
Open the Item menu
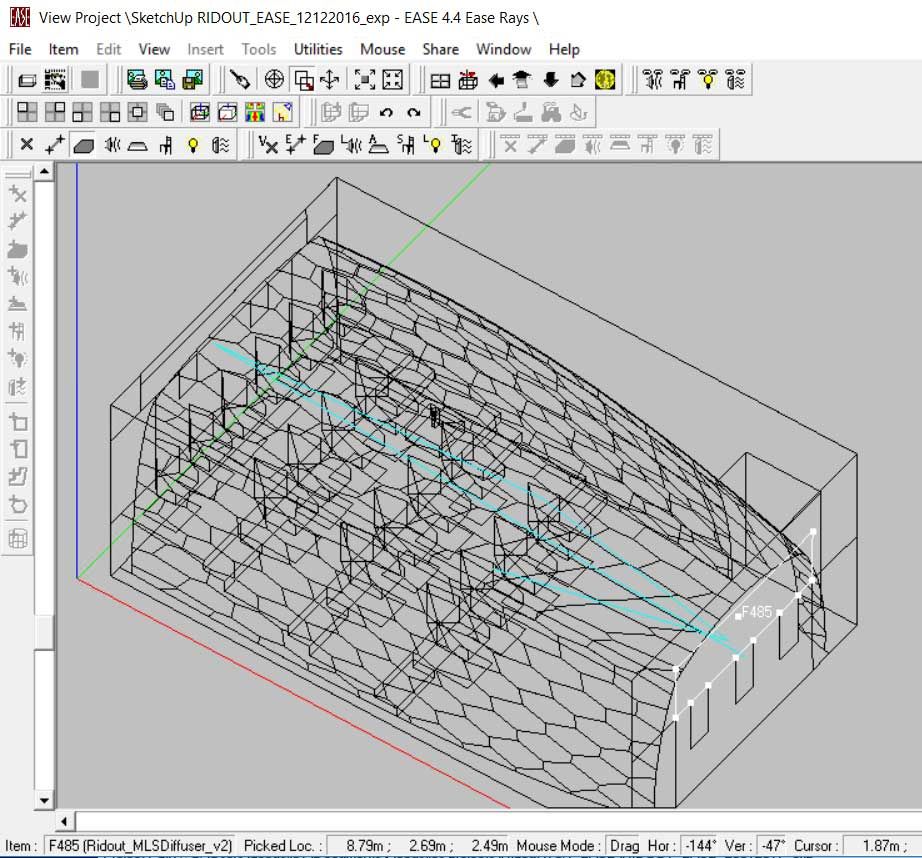63,49
